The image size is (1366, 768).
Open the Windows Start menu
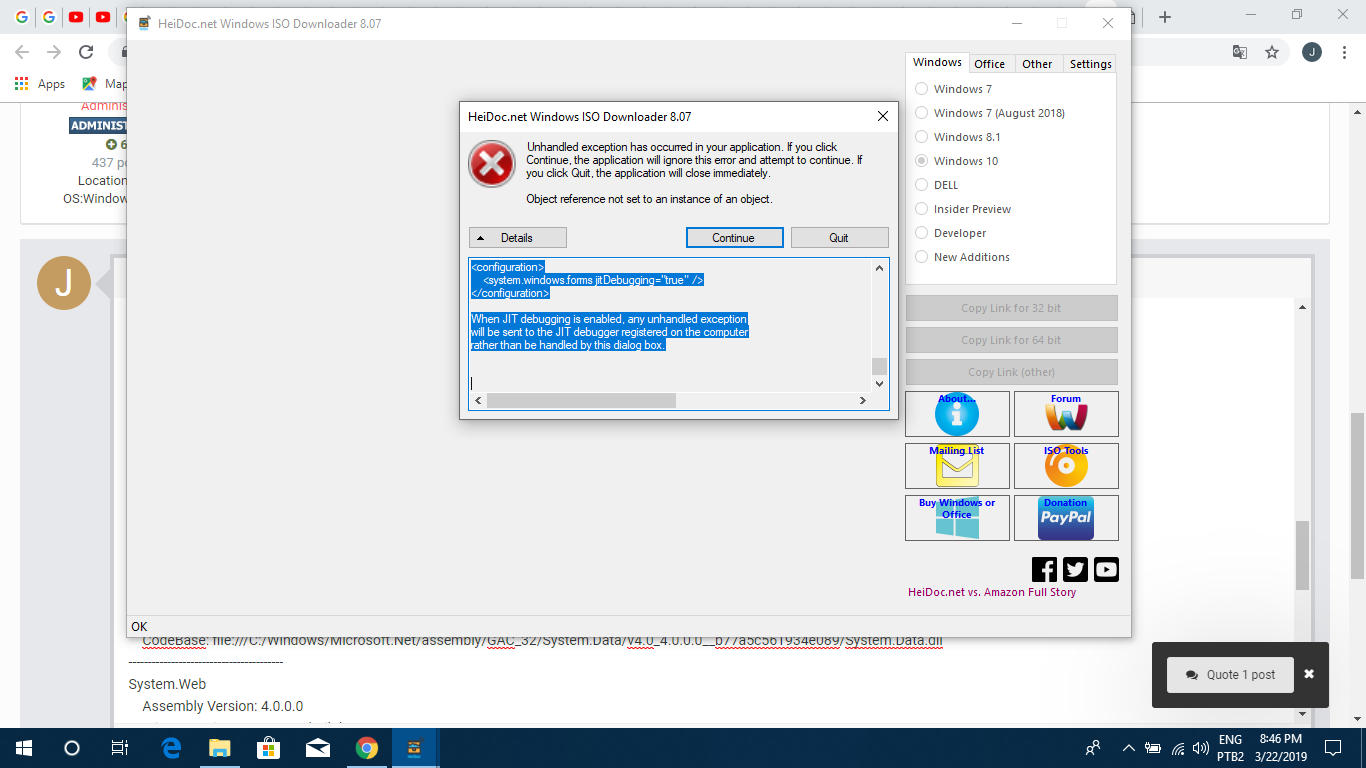click(24, 748)
